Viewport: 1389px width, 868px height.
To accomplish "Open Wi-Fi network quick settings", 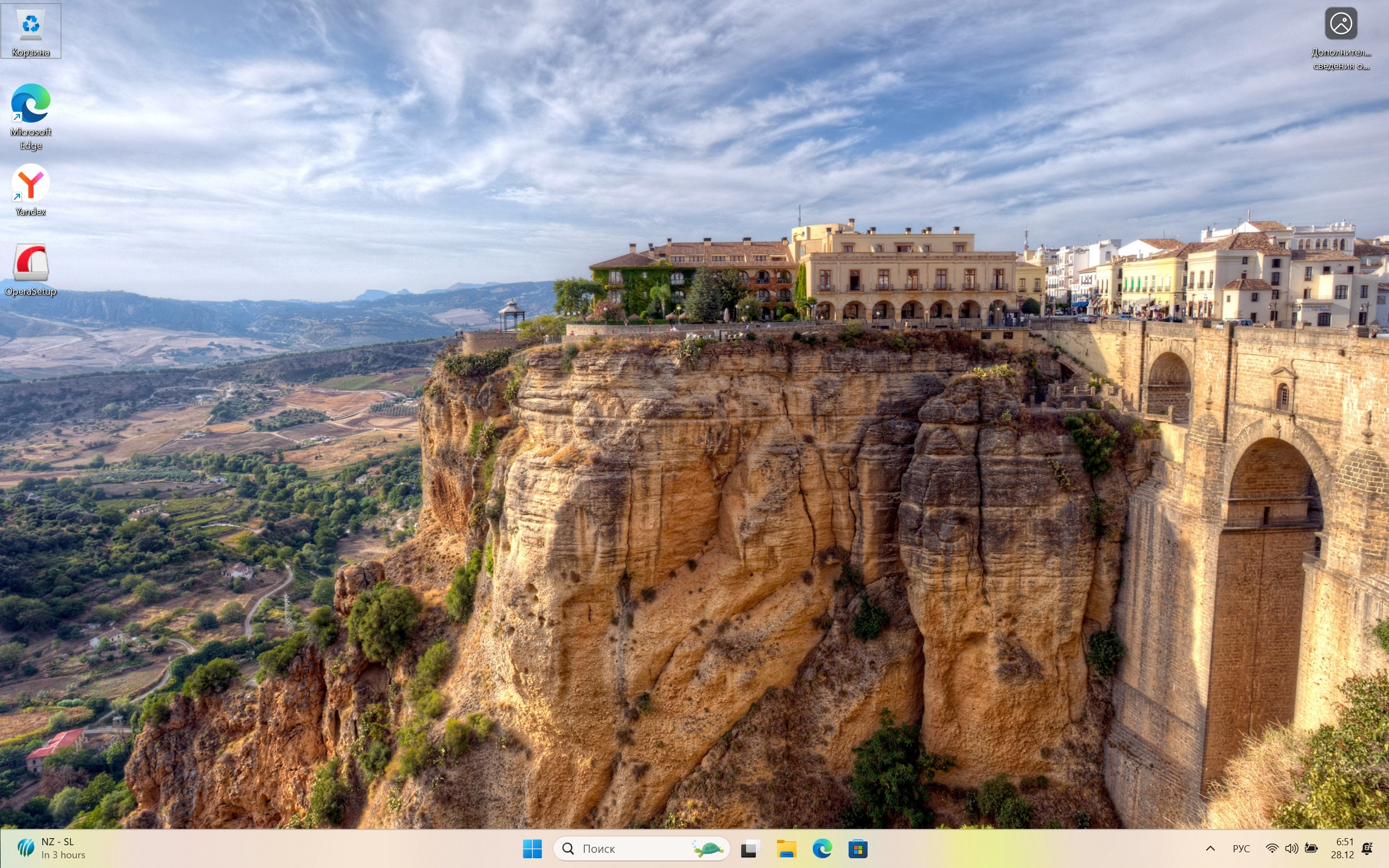I will pos(1272,848).
